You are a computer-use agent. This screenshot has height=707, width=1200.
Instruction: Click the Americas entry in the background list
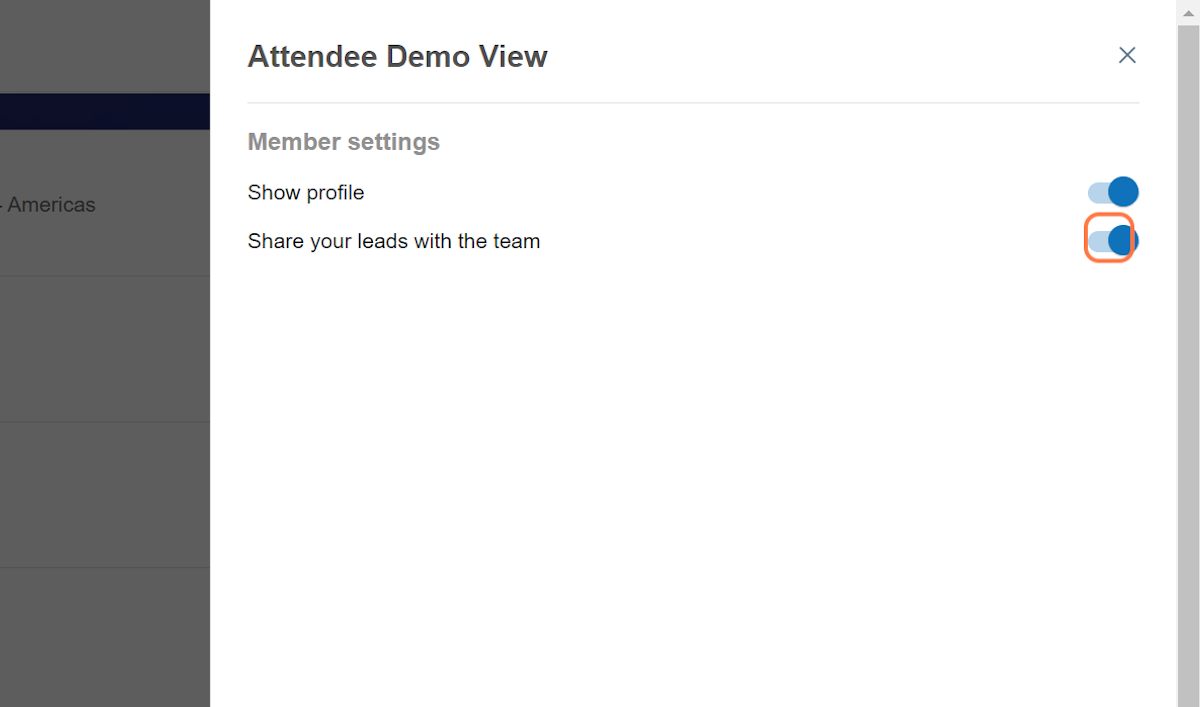point(50,204)
